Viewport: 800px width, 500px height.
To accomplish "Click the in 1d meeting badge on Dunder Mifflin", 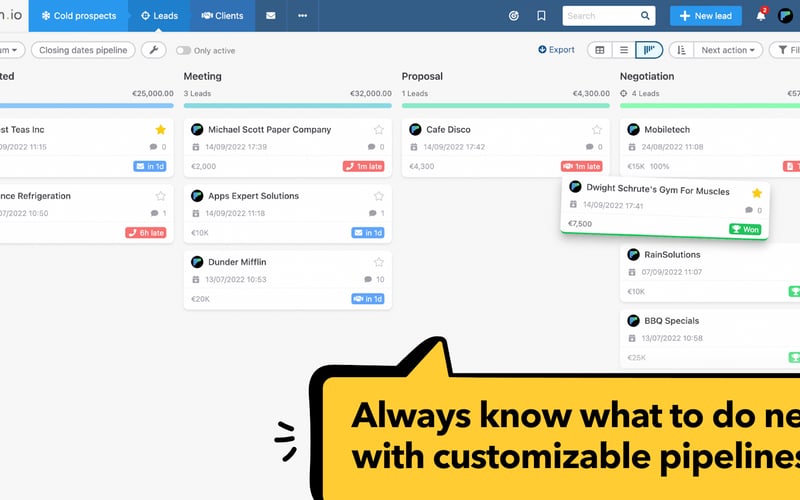I will click(368, 299).
